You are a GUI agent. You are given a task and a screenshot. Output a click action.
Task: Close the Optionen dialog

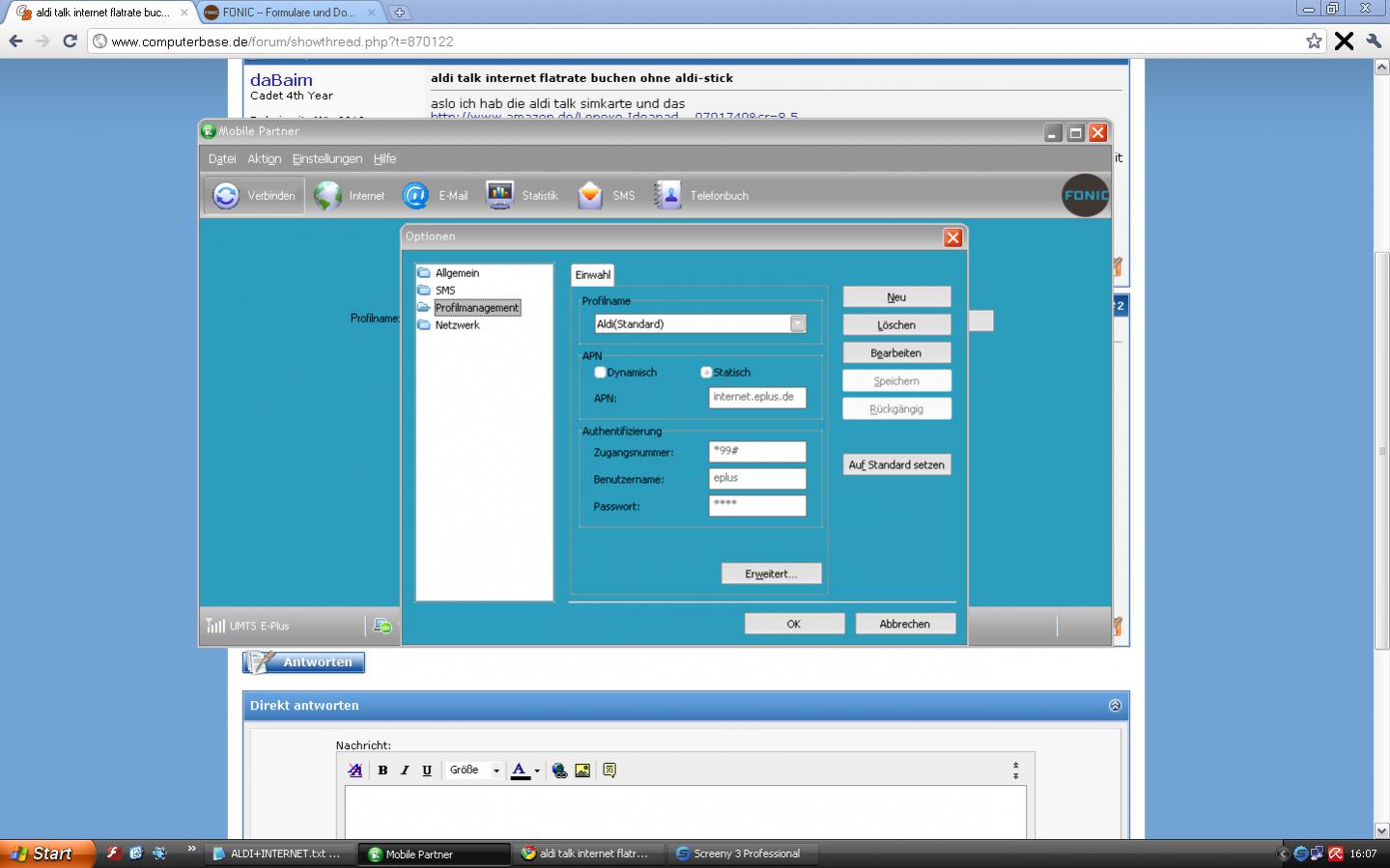953,238
